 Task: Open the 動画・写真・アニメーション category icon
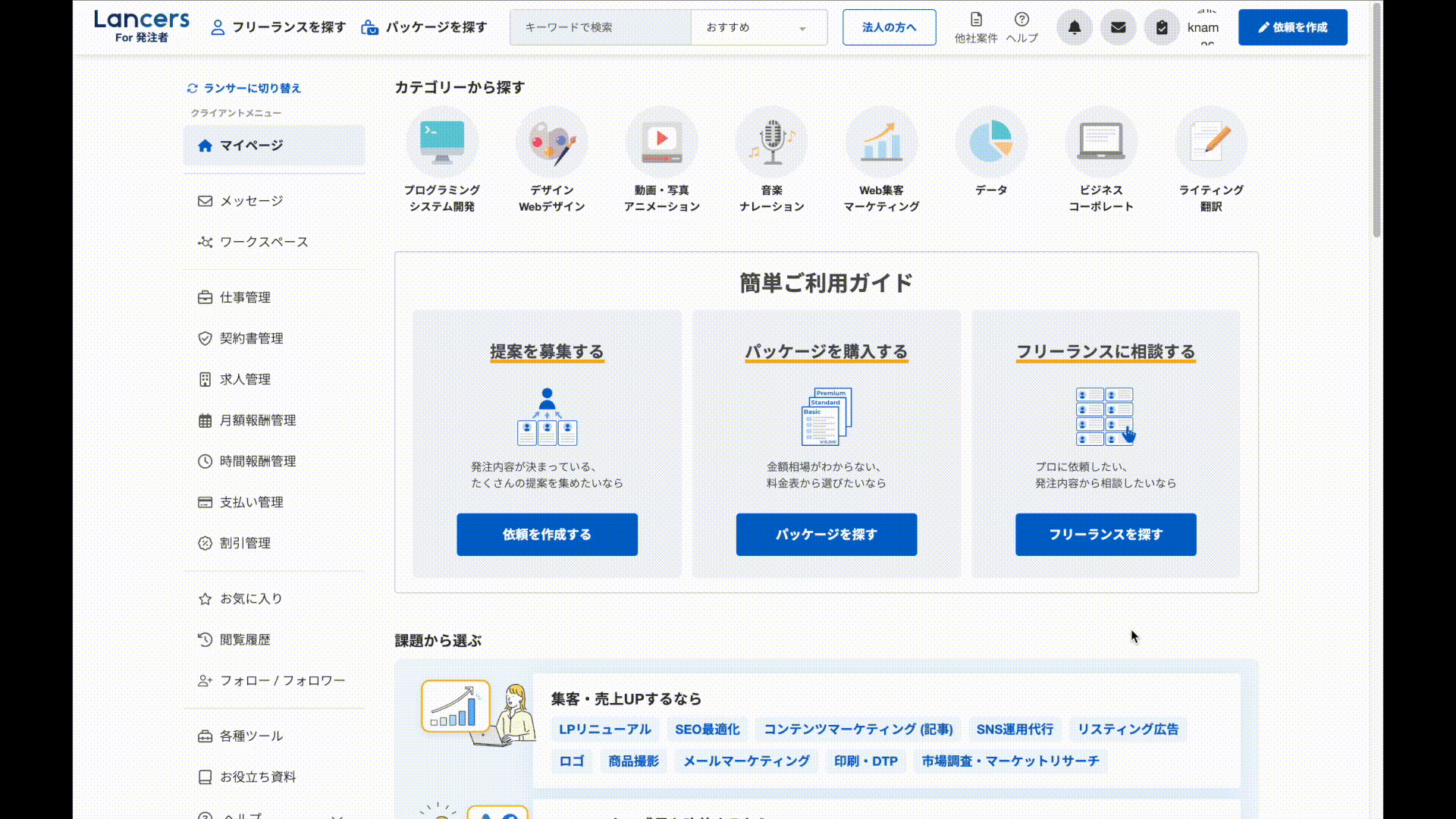pyautogui.click(x=661, y=143)
